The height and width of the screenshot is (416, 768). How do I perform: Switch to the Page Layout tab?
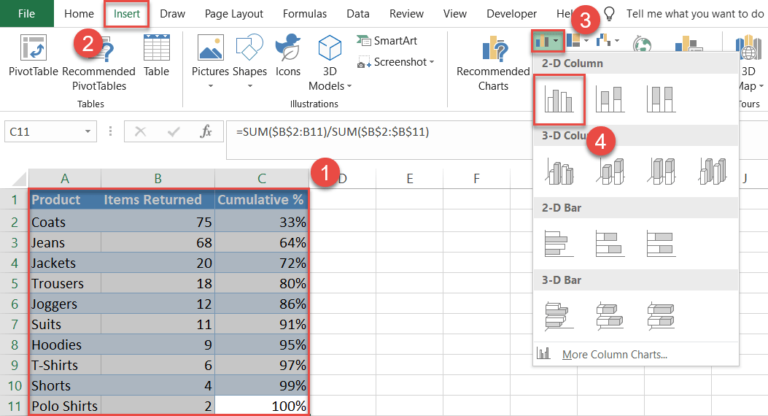tap(233, 14)
